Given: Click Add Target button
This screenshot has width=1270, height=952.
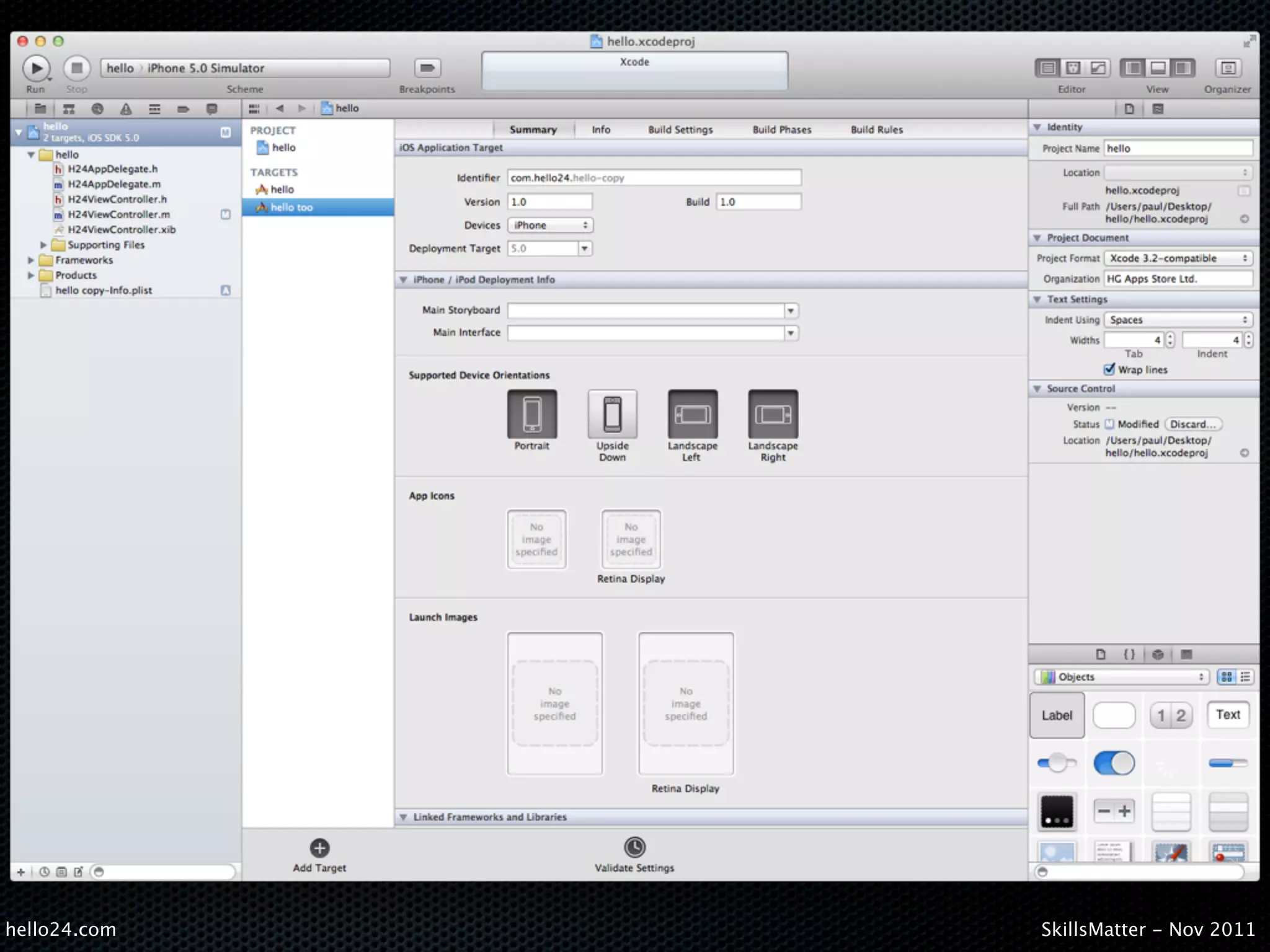Looking at the screenshot, I should pos(319,848).
